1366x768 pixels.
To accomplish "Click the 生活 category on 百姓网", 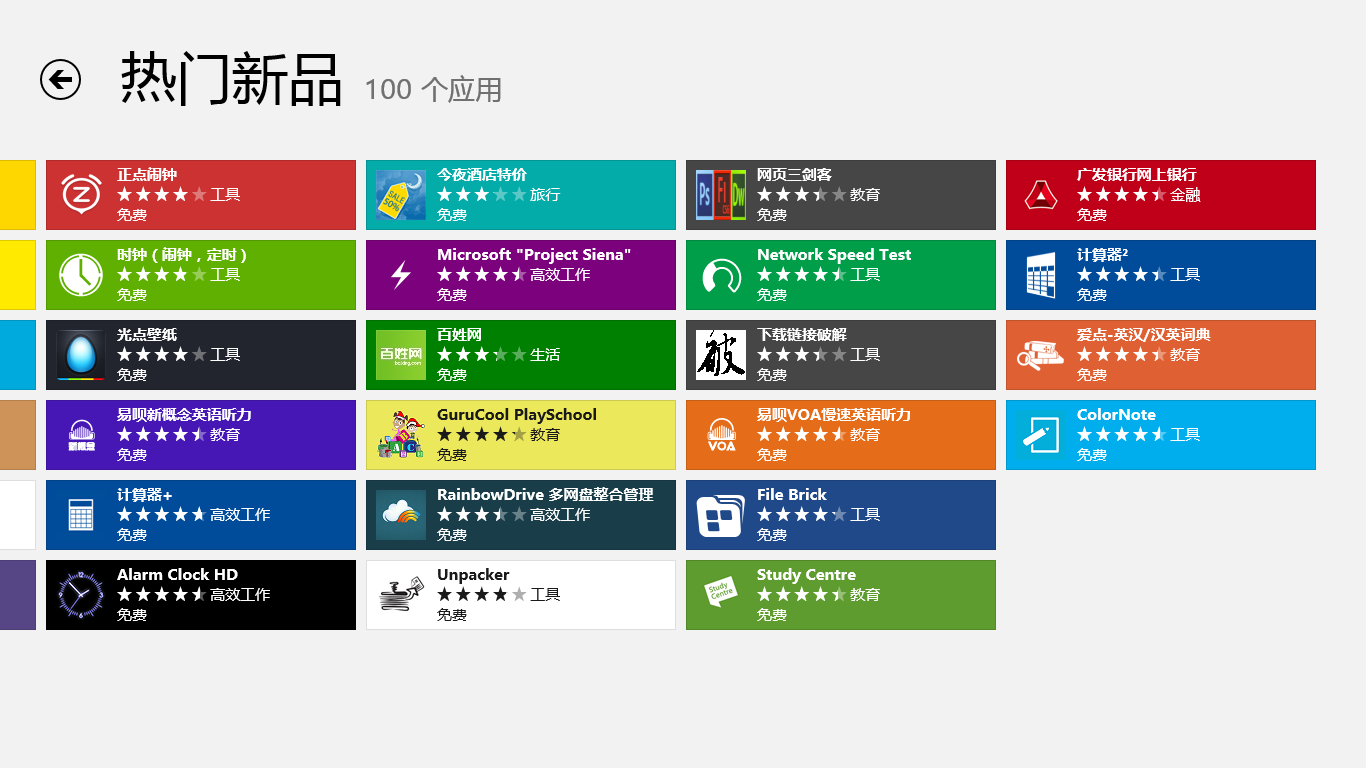I will [x=545, y=355].
